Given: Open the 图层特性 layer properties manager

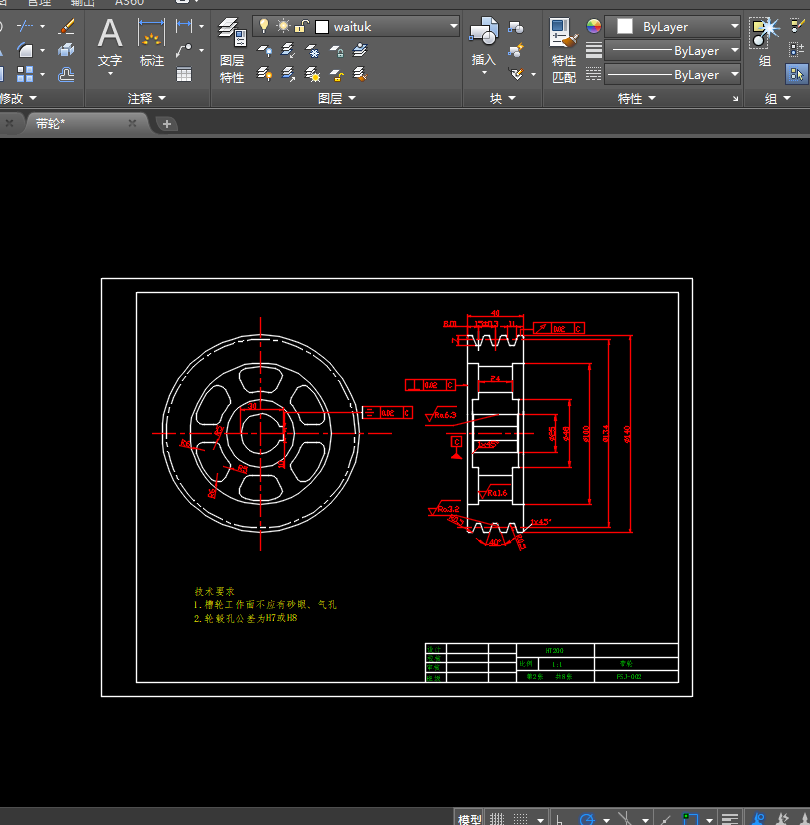Looking at the screenshot, I should 232,51.
